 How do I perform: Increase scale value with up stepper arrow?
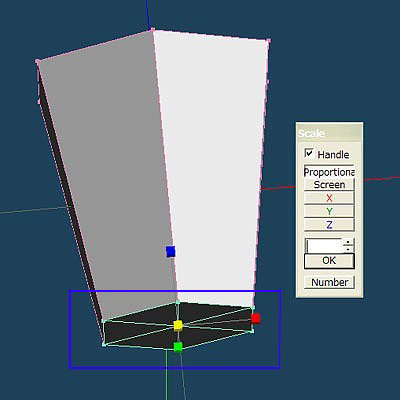pos(348,242)
